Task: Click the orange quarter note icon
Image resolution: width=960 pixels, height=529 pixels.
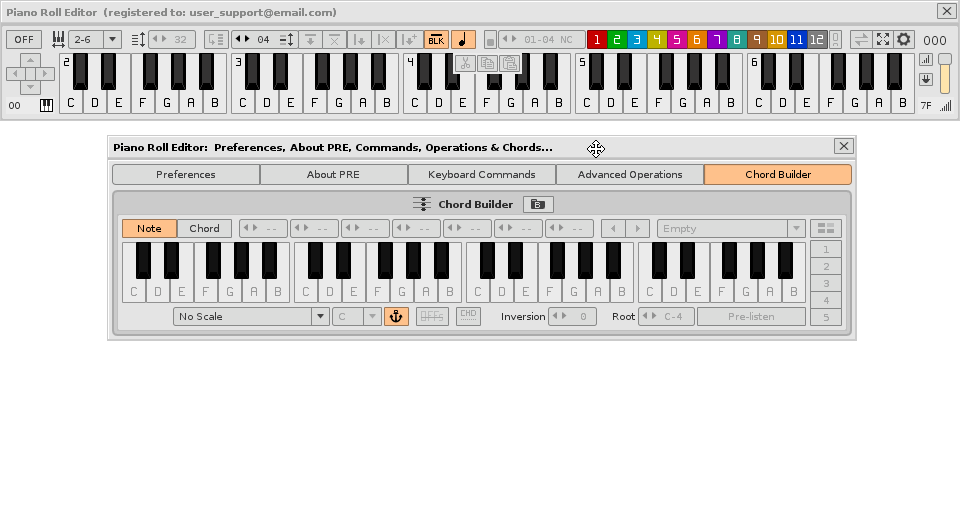Action: [463, 40]
